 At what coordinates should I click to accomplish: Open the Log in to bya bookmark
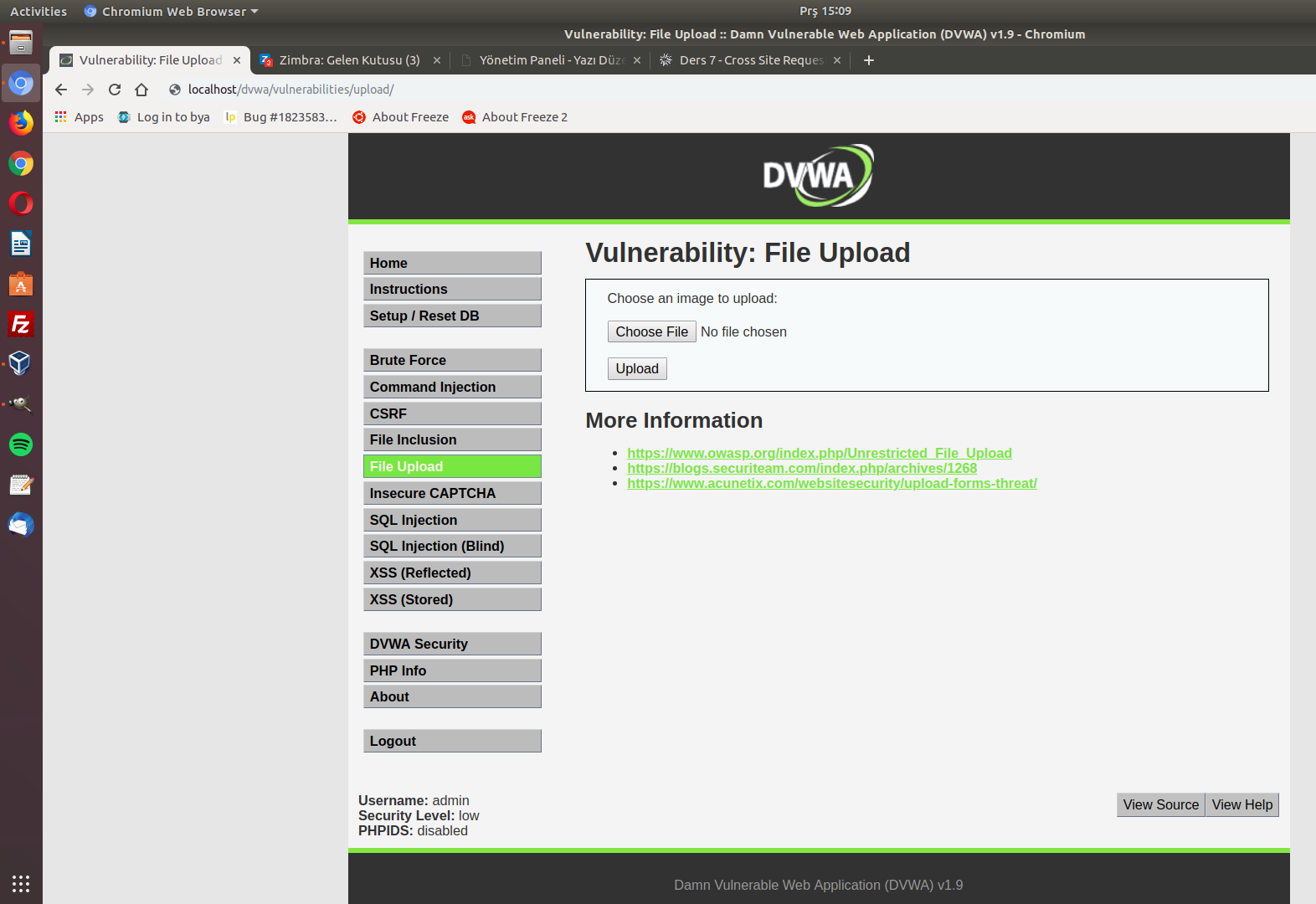(x=164, y=117)
